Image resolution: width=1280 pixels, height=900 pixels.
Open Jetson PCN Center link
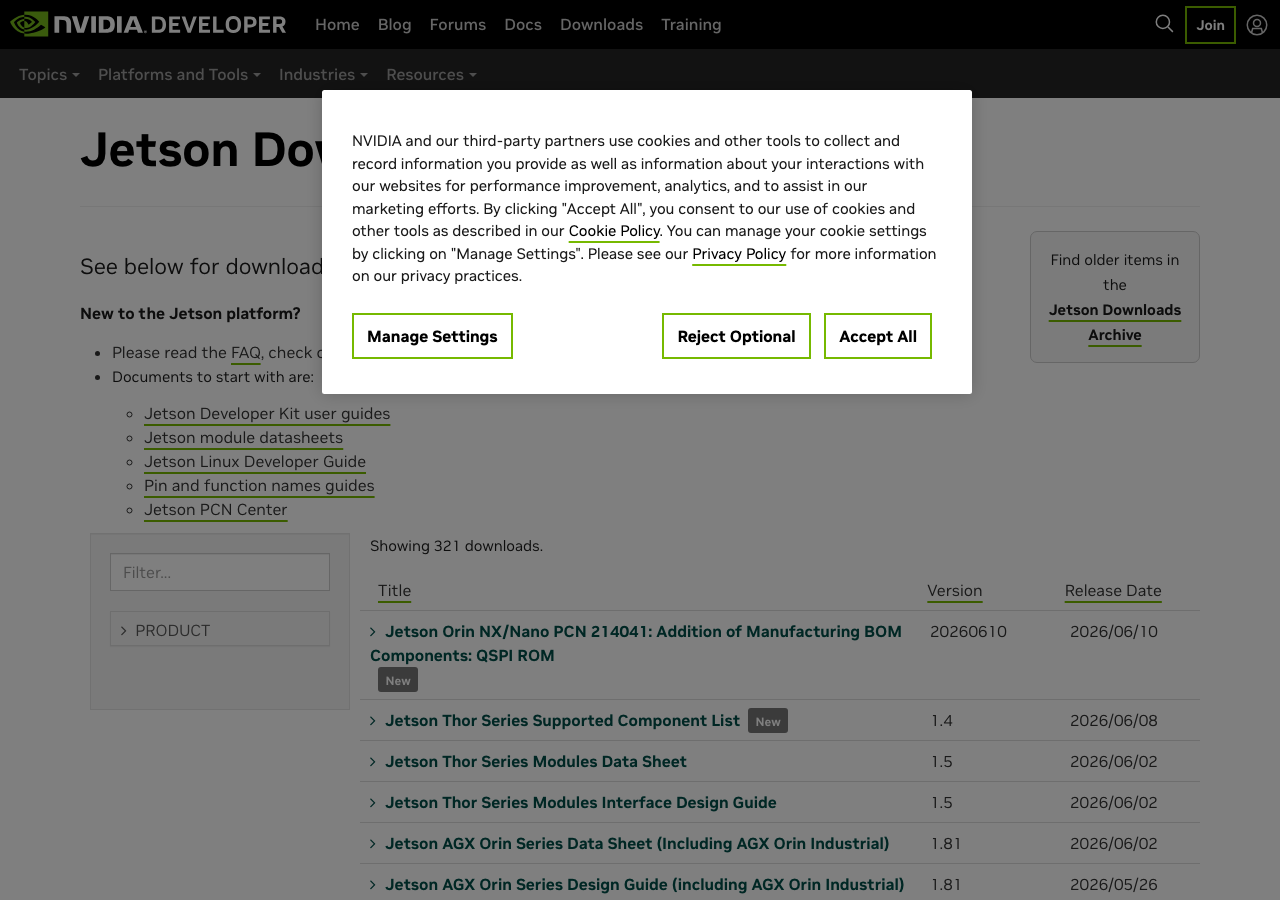(x=215, y=509)
